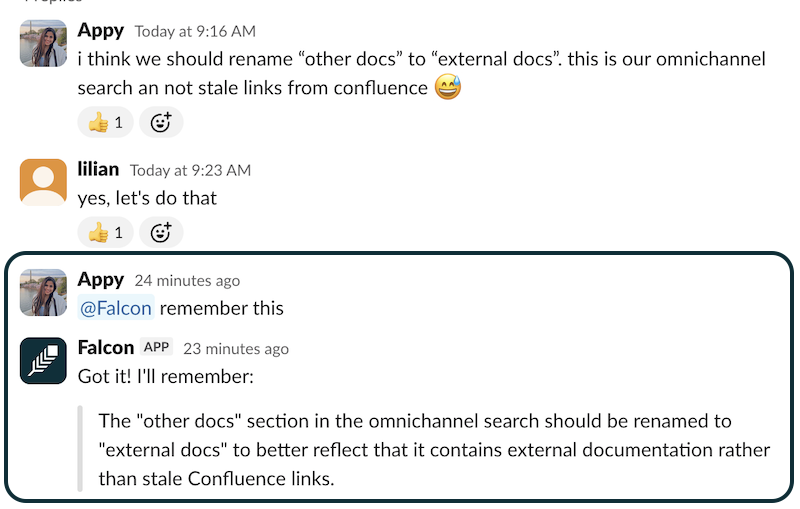The width and height of the screenshot is (800, 509).
Task: Click the Falcon app feather icon
Action: pyautogui.click(x=43, y=360)
